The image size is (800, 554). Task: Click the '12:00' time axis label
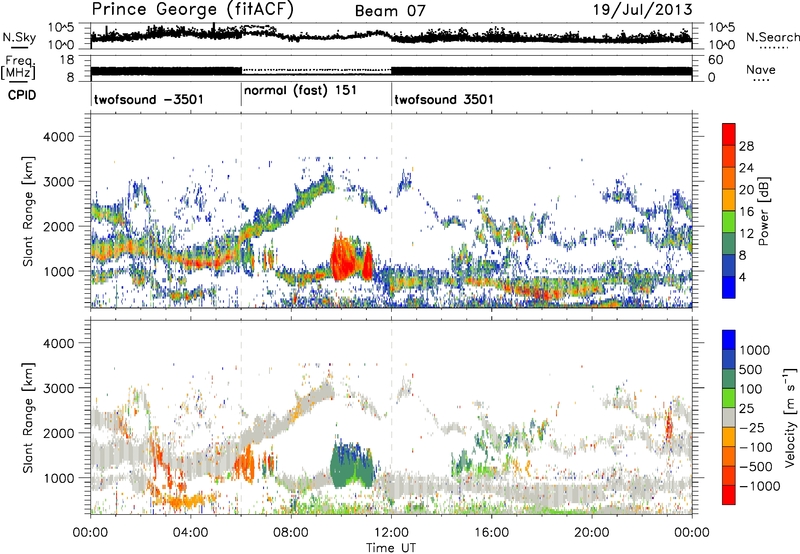pos(391,532)
